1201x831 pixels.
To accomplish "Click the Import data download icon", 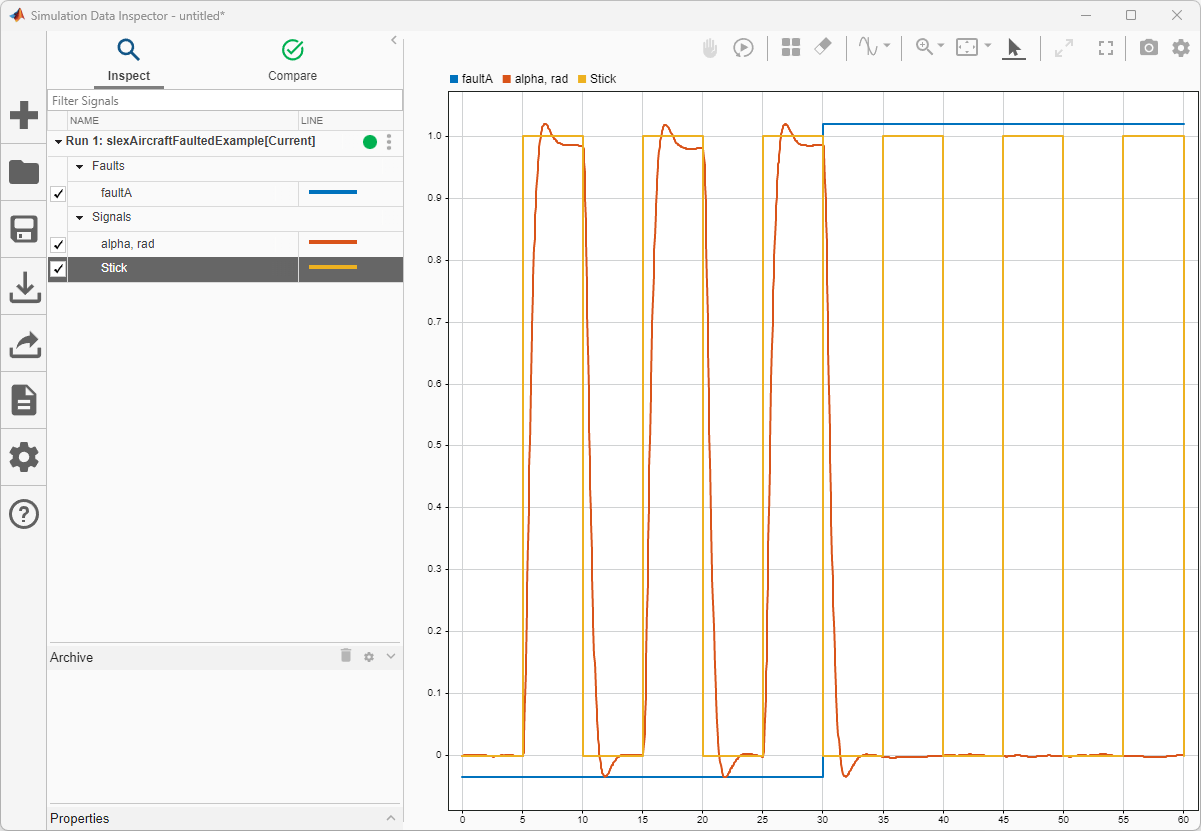I will point(24,287).
